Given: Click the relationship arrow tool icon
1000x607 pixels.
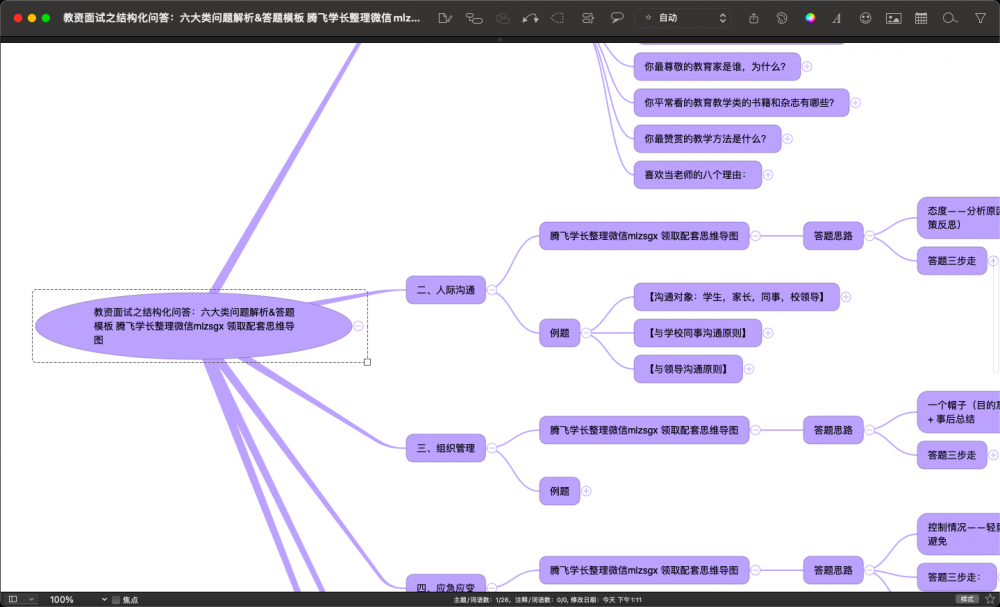Looking at the screenshot, I should point(530,18).
